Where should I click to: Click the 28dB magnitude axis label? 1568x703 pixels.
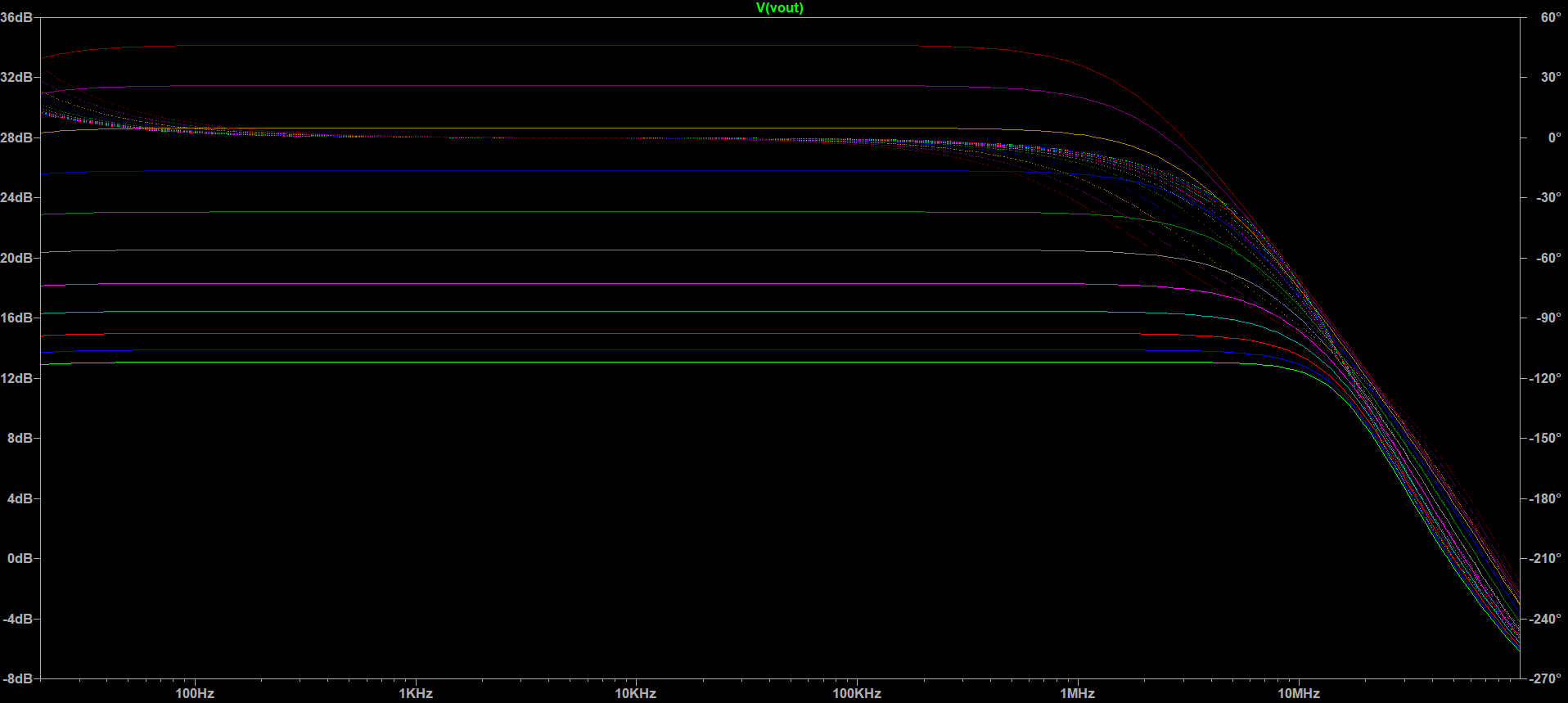click(16, 137)
